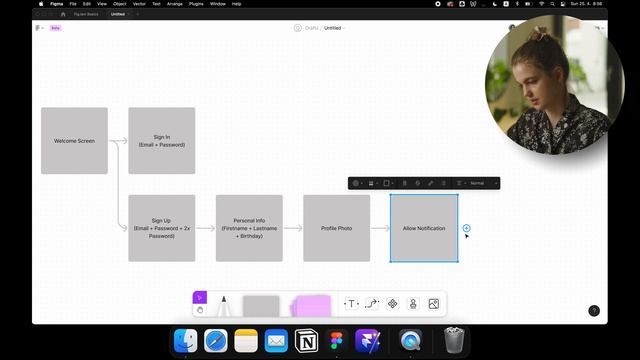
Task: Choose the purple sticky note tool
Action: (311, 306)
